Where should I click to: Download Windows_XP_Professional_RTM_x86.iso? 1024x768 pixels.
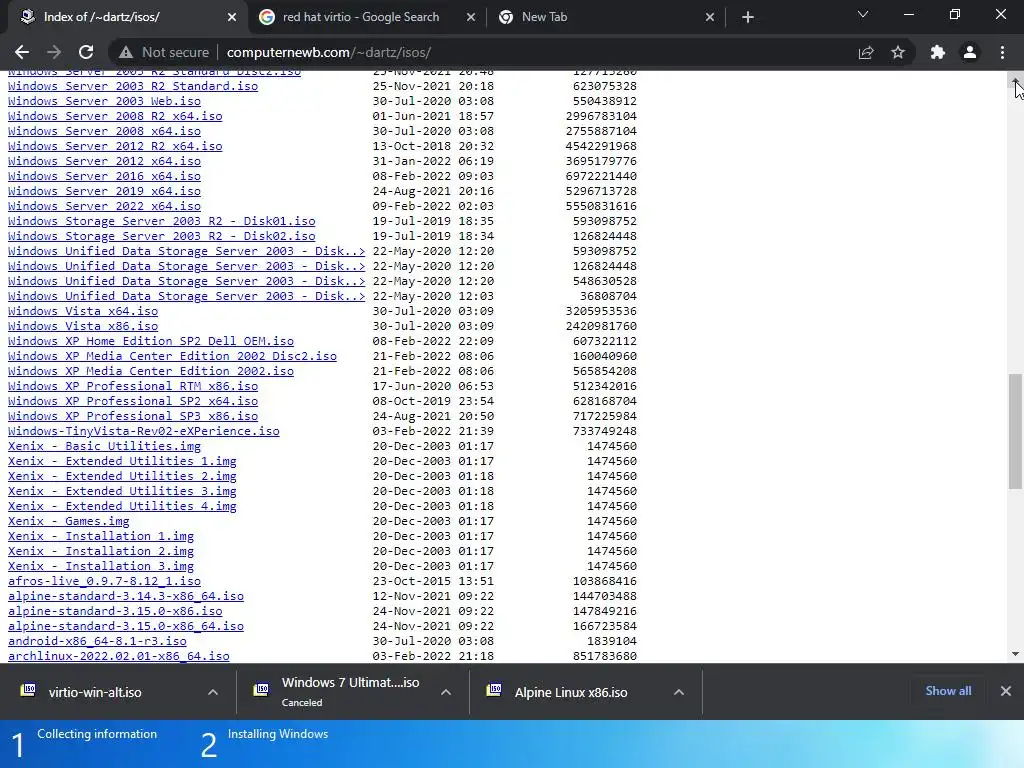coord(133,387)
